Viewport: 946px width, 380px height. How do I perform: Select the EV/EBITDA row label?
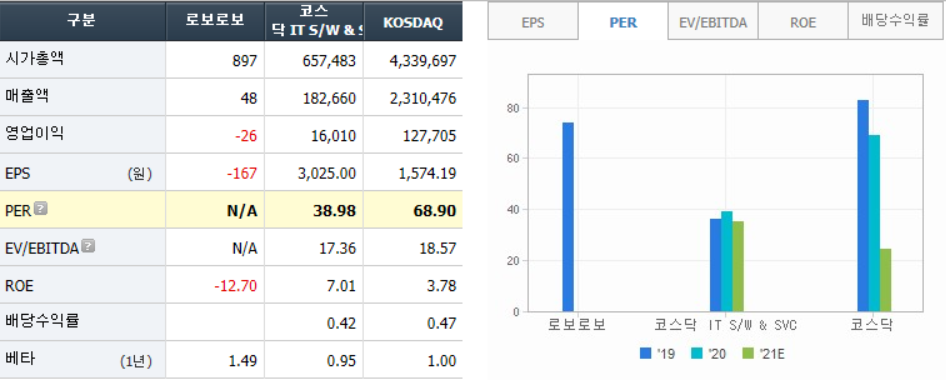[x=42, y=249]
